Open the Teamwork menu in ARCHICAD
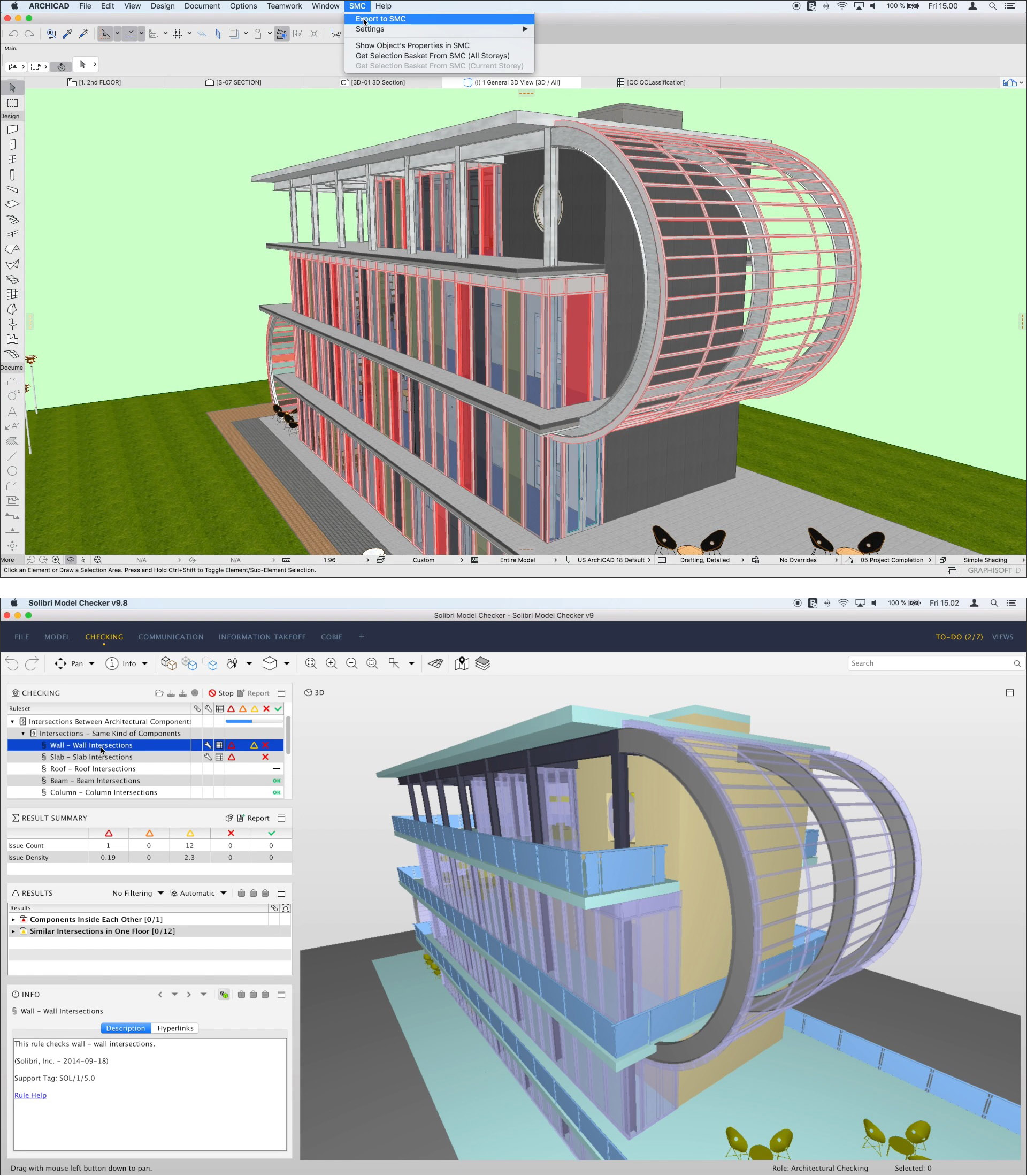 [x=284, y=6]
